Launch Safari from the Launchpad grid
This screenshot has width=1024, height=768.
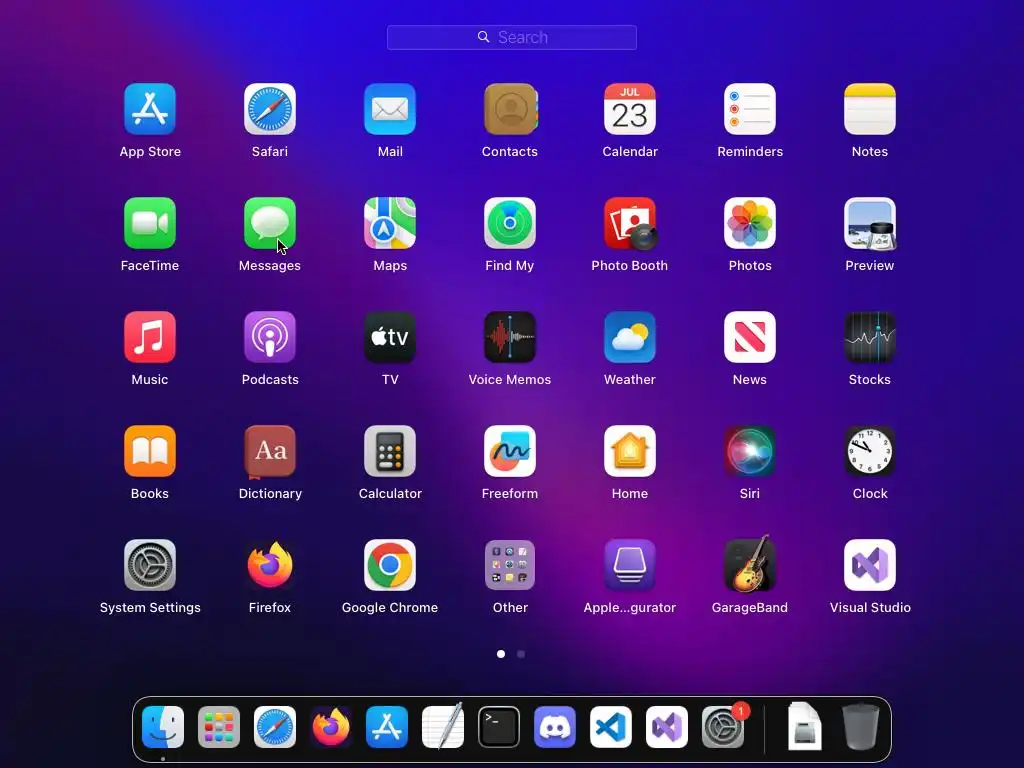point(270,109)
